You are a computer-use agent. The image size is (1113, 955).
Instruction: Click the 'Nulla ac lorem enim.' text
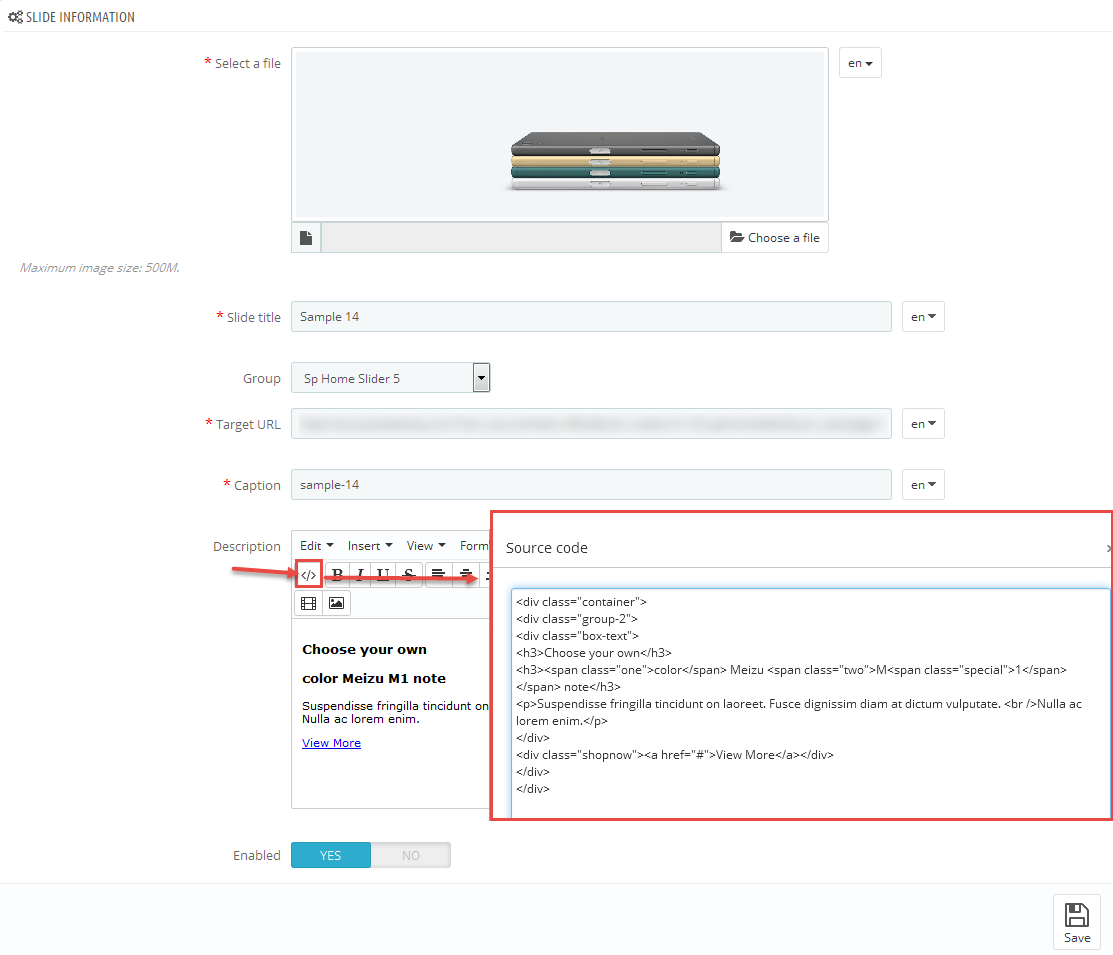point(361,719)
